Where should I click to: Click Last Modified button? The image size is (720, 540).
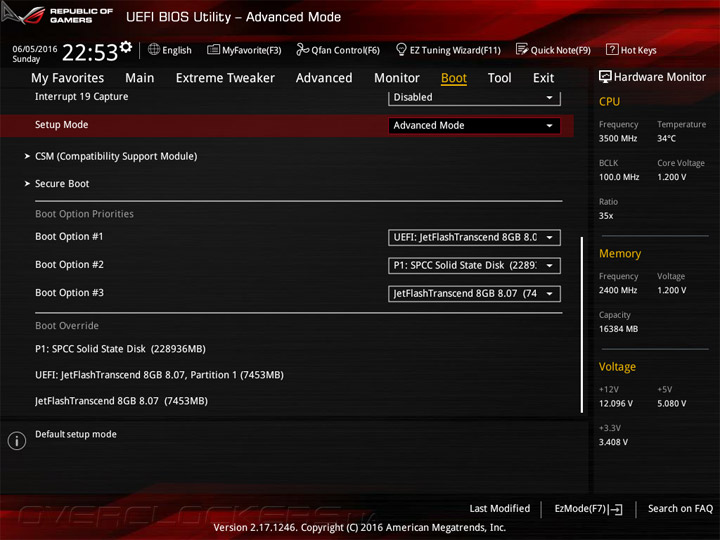(500, 509)
